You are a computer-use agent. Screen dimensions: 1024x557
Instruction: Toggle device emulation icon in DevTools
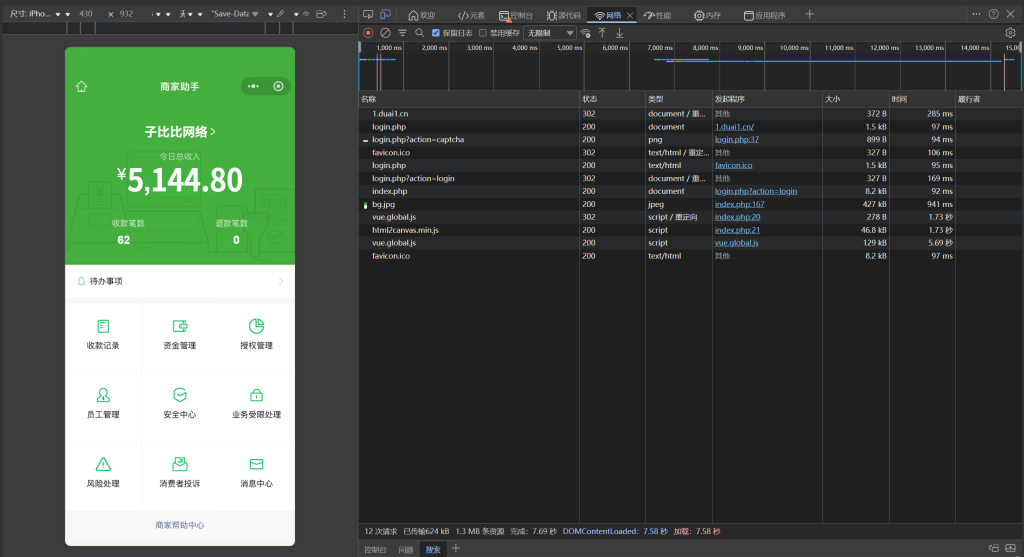(385, 15)
